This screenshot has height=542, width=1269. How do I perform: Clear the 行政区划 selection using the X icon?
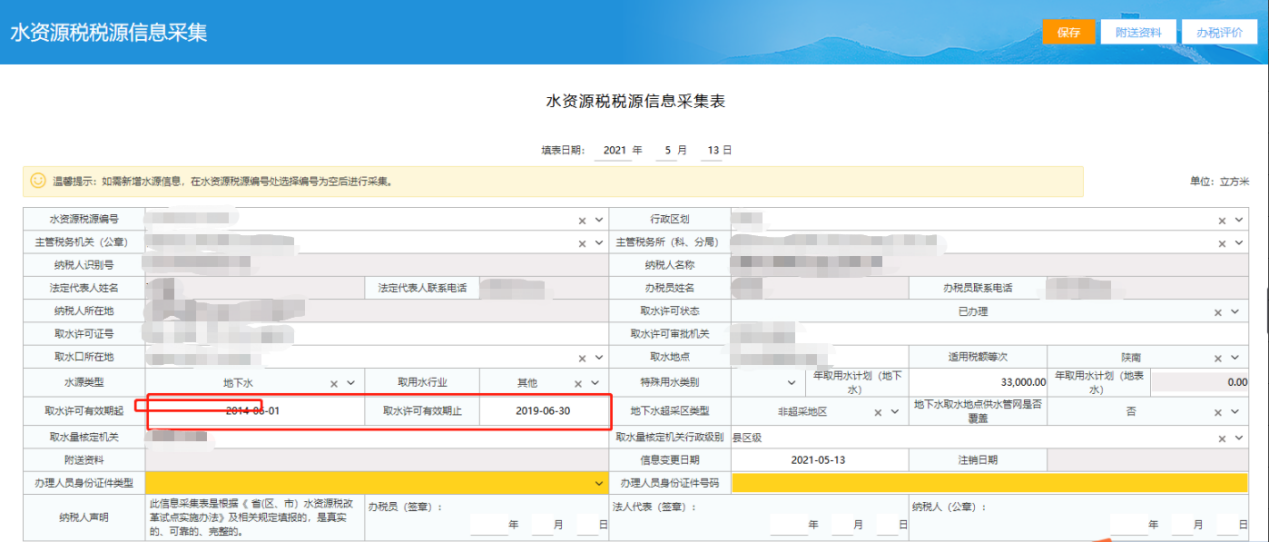[x=1221, y=220]
